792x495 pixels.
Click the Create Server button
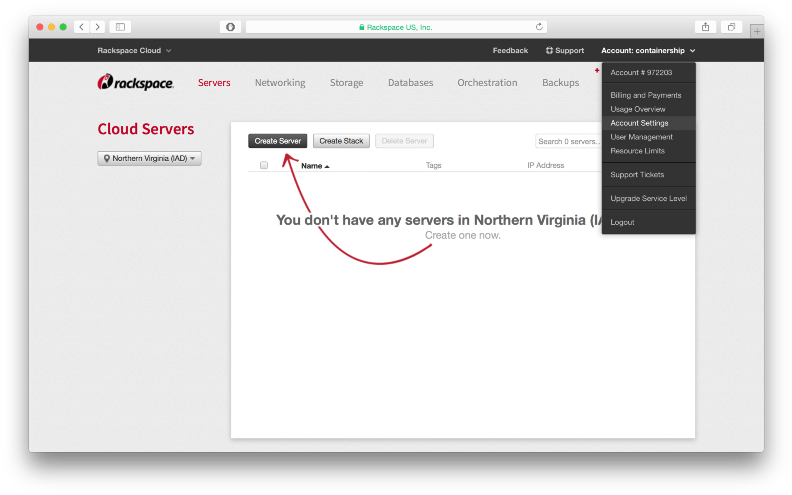click(278, 141)
